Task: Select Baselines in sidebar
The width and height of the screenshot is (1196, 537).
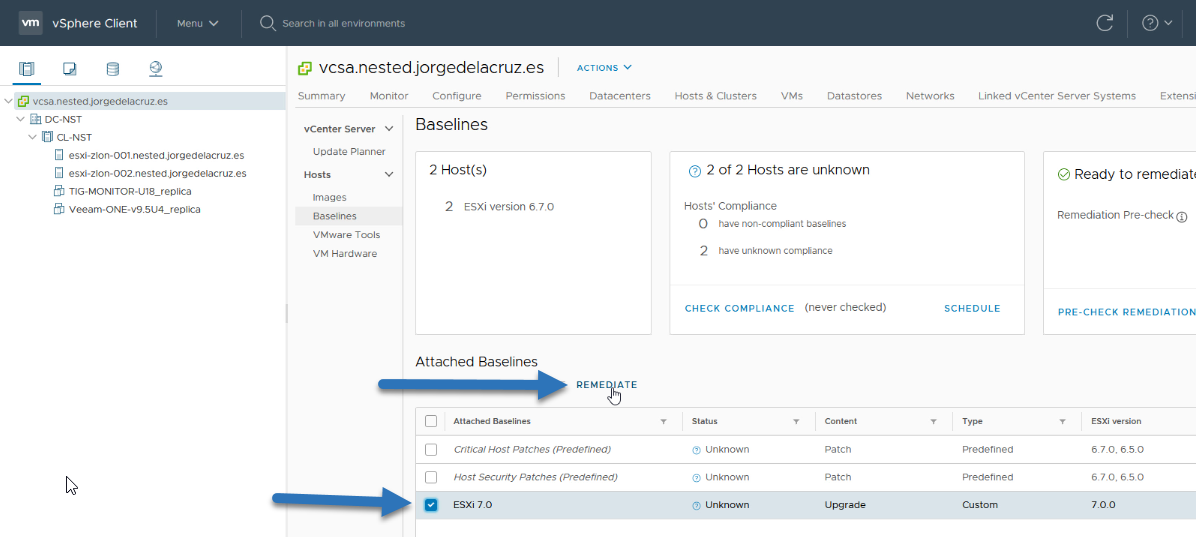Action: tap(349, 217)
